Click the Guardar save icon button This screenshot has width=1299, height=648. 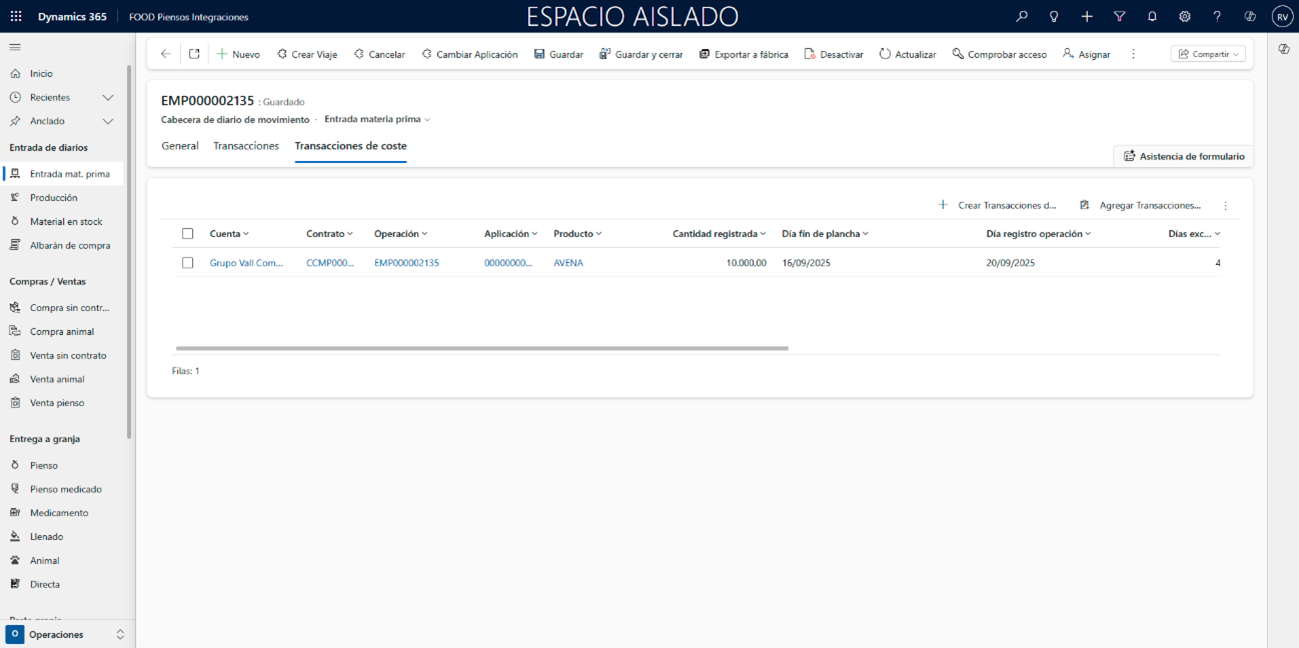click(x=558, y=54)
